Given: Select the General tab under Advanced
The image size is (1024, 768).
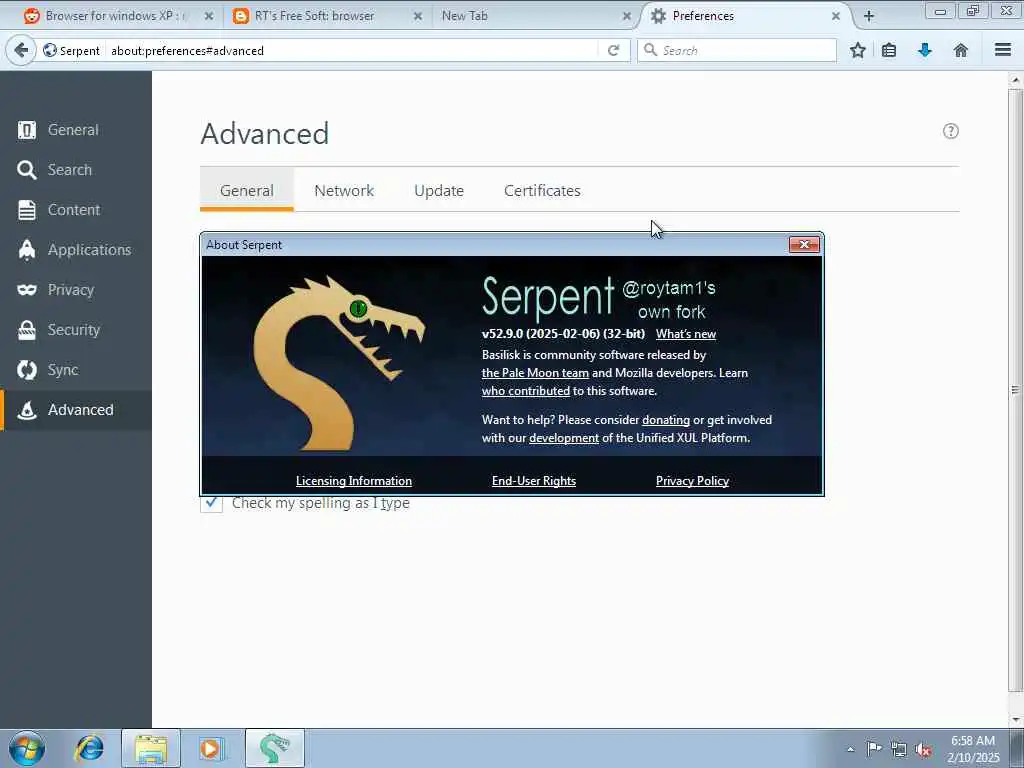Looking at the screenshot, I should click(x=247, y=191).
